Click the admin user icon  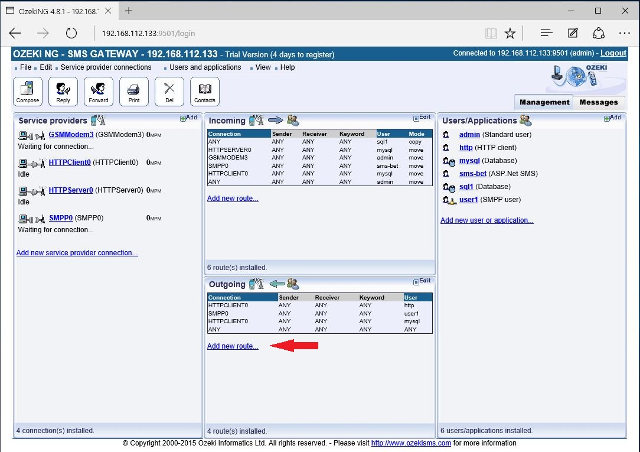(x=446, y=134)
